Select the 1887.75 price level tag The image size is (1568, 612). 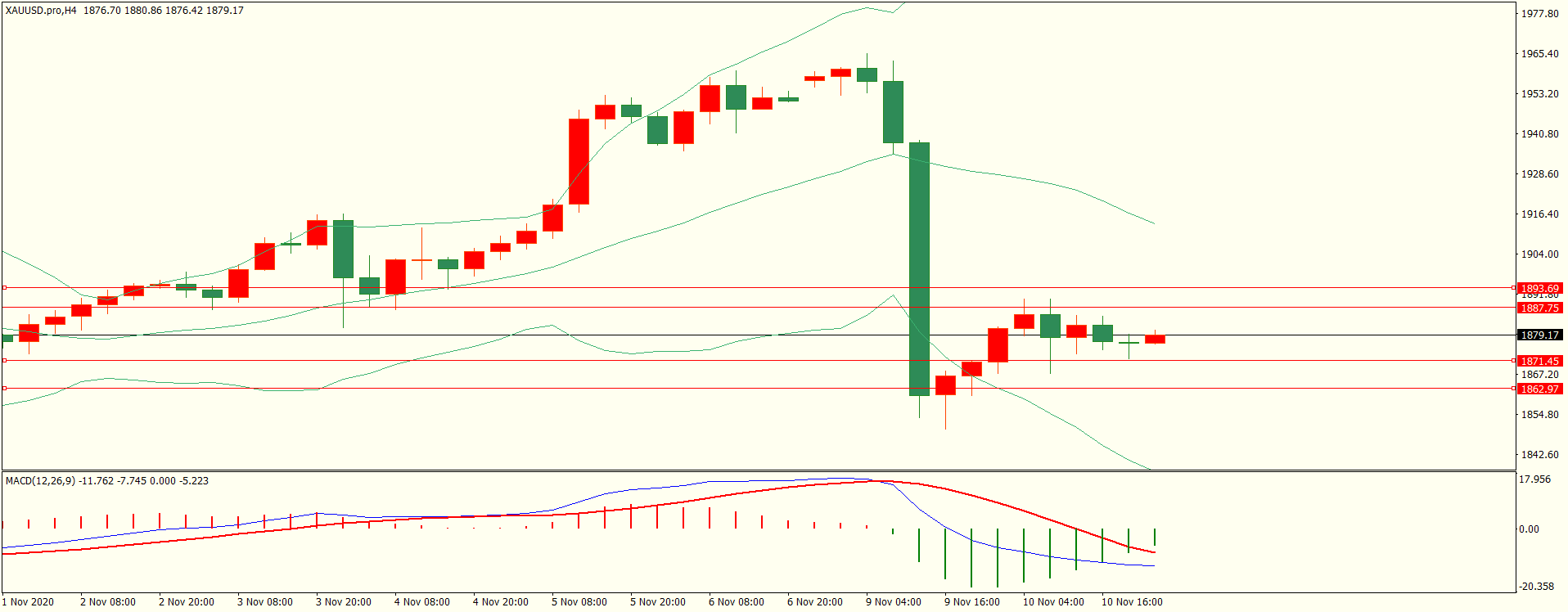click(1540, 308)
